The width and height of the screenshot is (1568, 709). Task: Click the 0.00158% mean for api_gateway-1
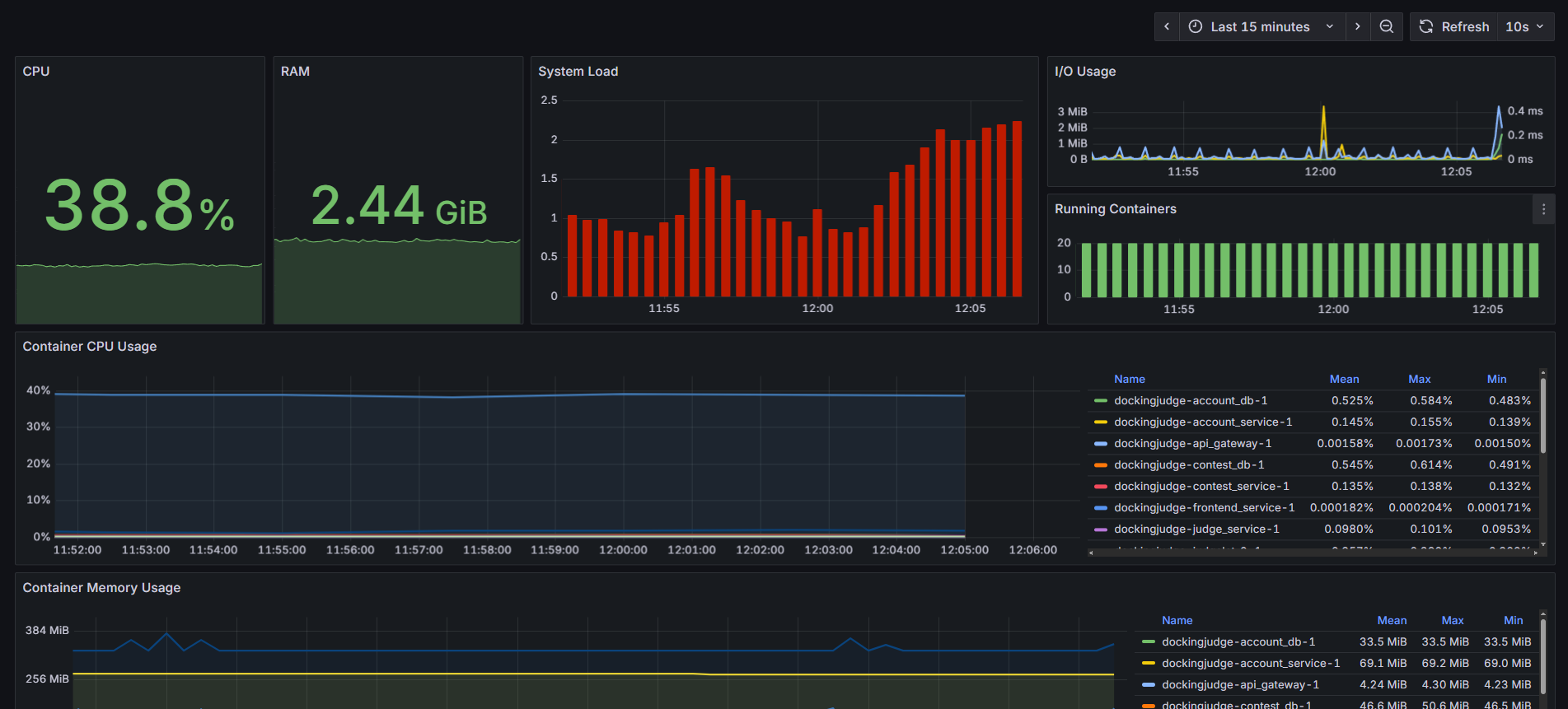1345,443
